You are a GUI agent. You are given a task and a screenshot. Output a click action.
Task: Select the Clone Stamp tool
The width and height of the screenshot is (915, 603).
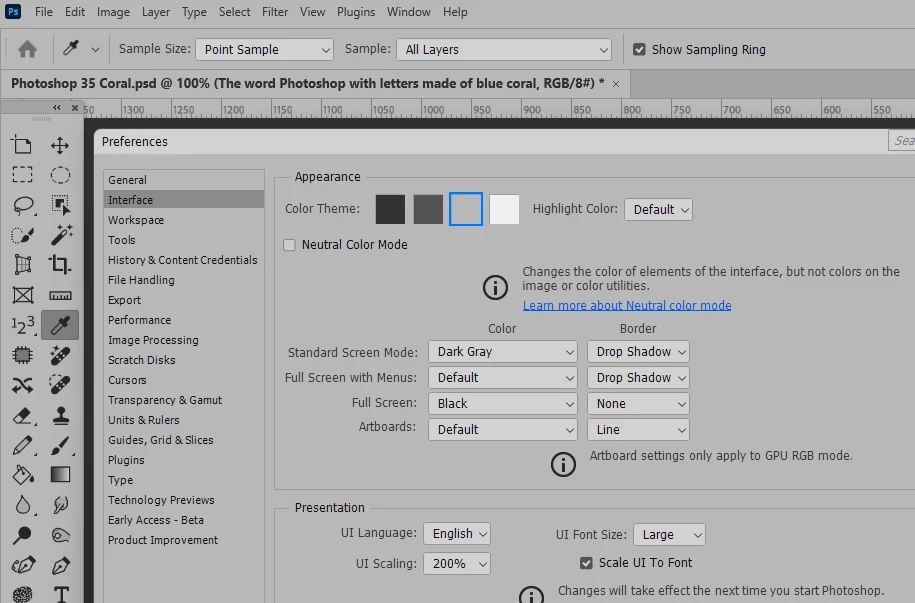pos(60,415)
